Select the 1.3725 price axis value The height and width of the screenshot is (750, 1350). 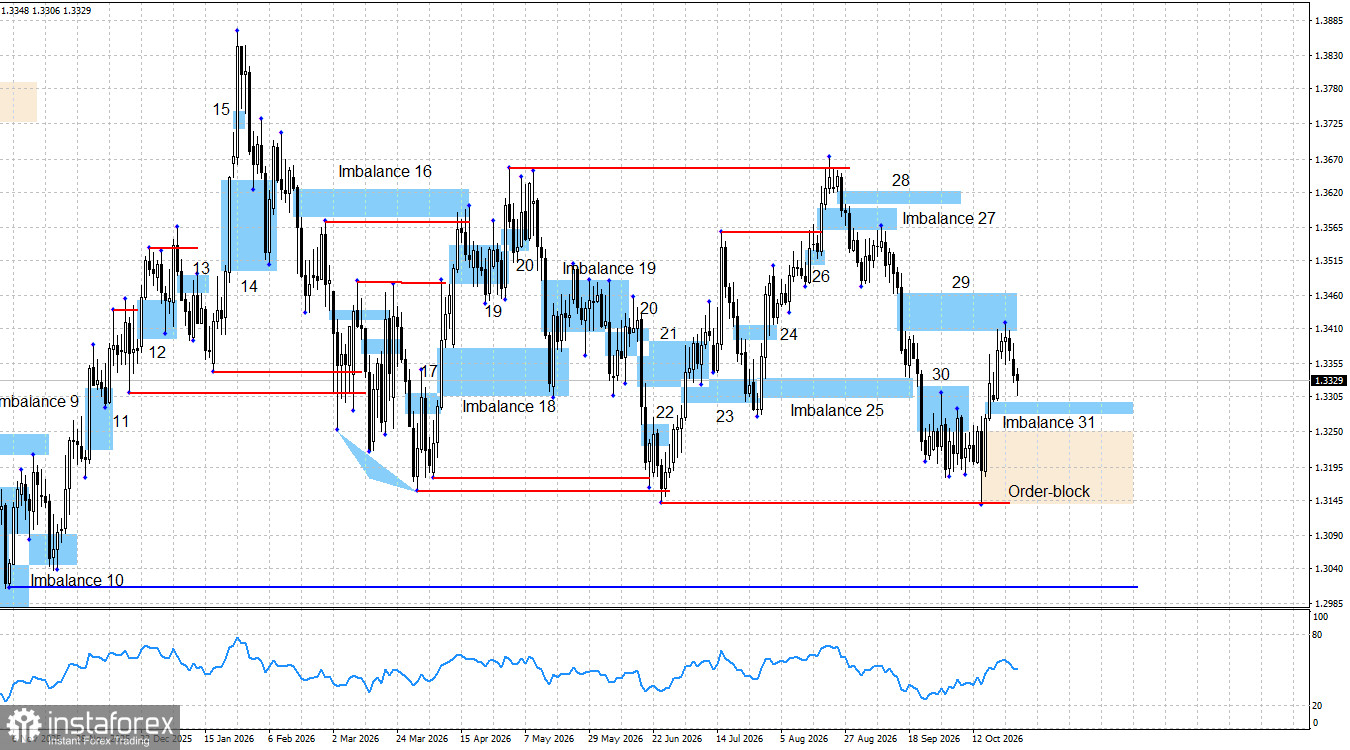click(x=1328, y=124)
